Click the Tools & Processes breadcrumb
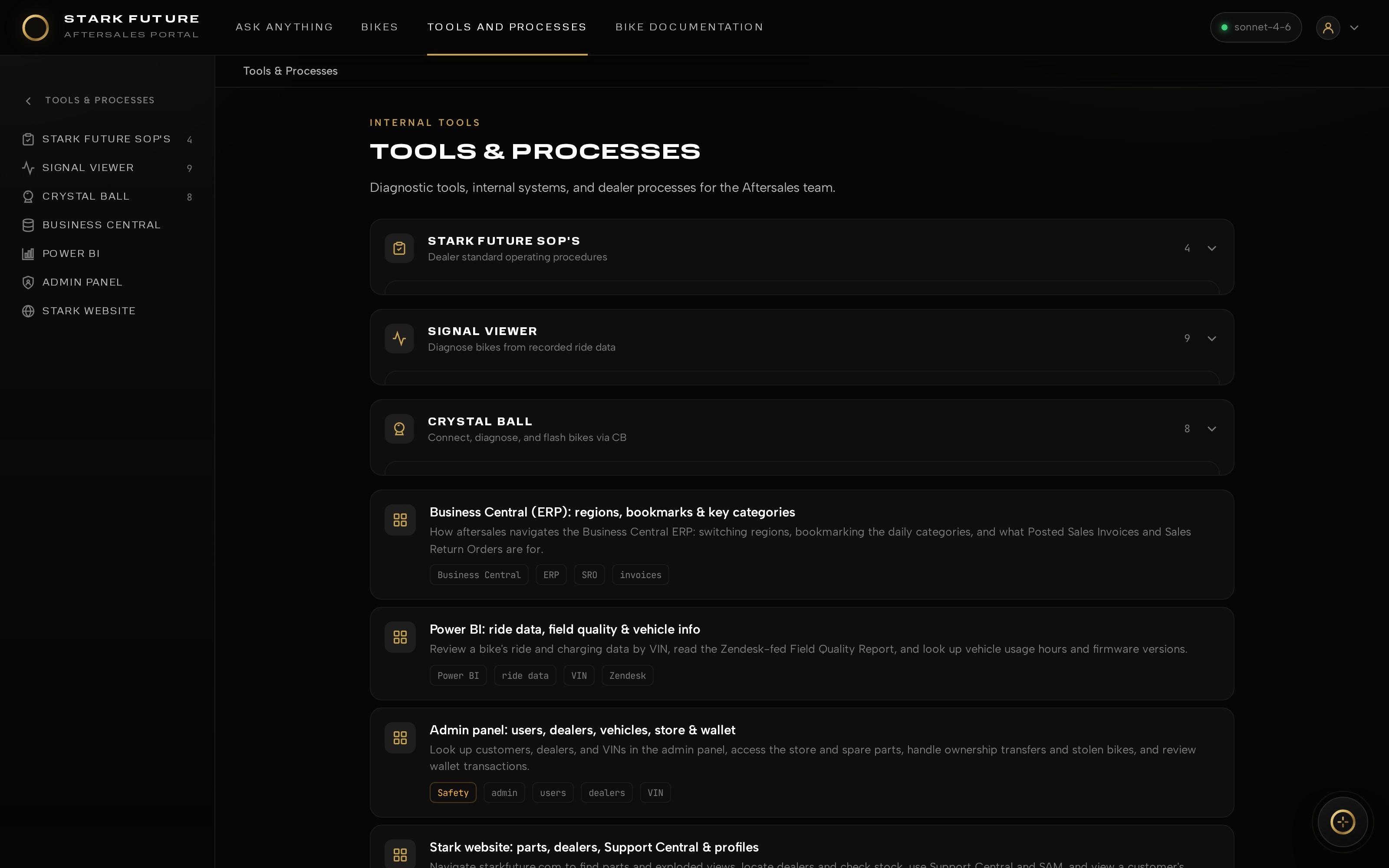1389x868 pixels. point(290,71)
